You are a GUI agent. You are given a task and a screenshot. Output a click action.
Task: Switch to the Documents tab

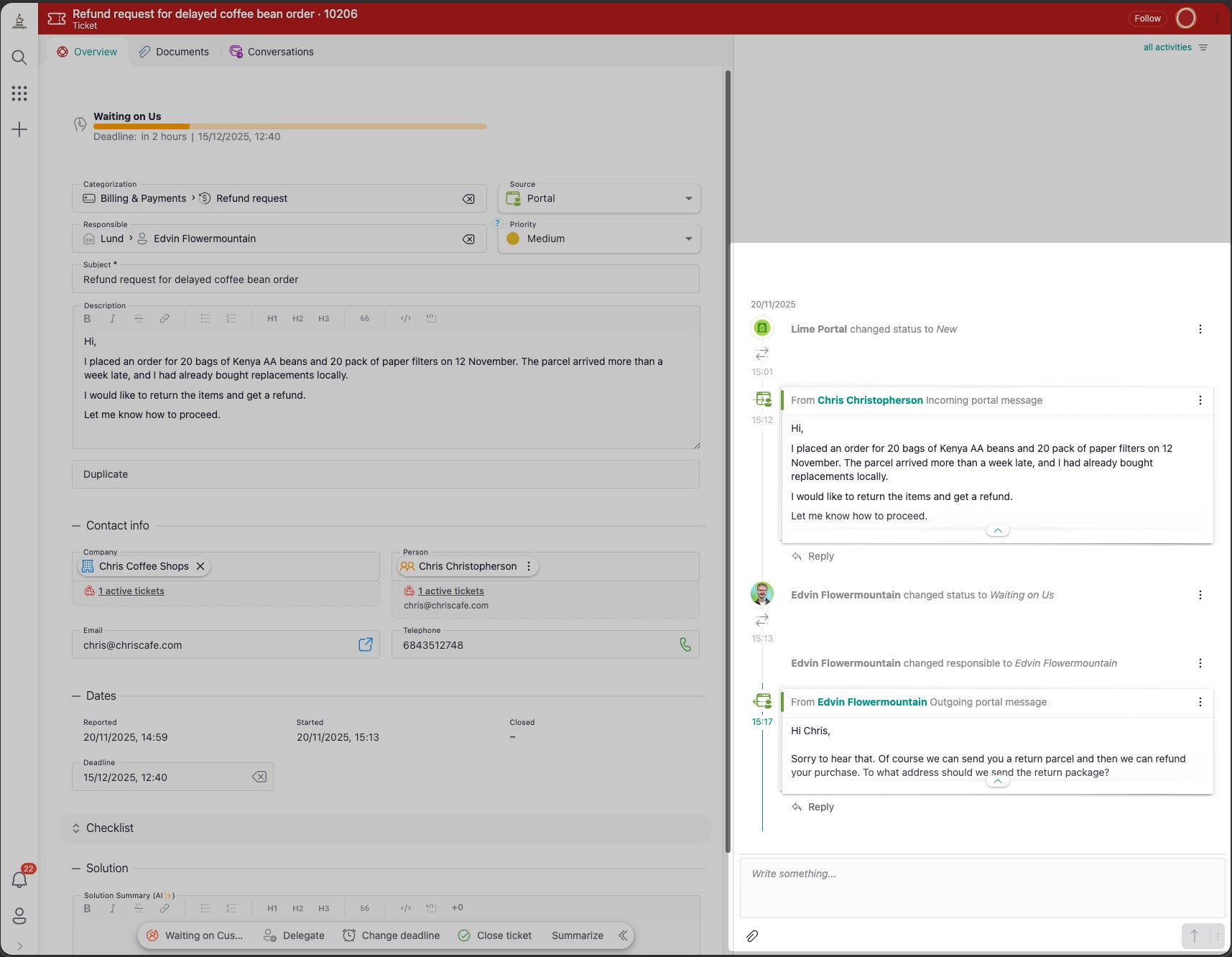(174, 51)
